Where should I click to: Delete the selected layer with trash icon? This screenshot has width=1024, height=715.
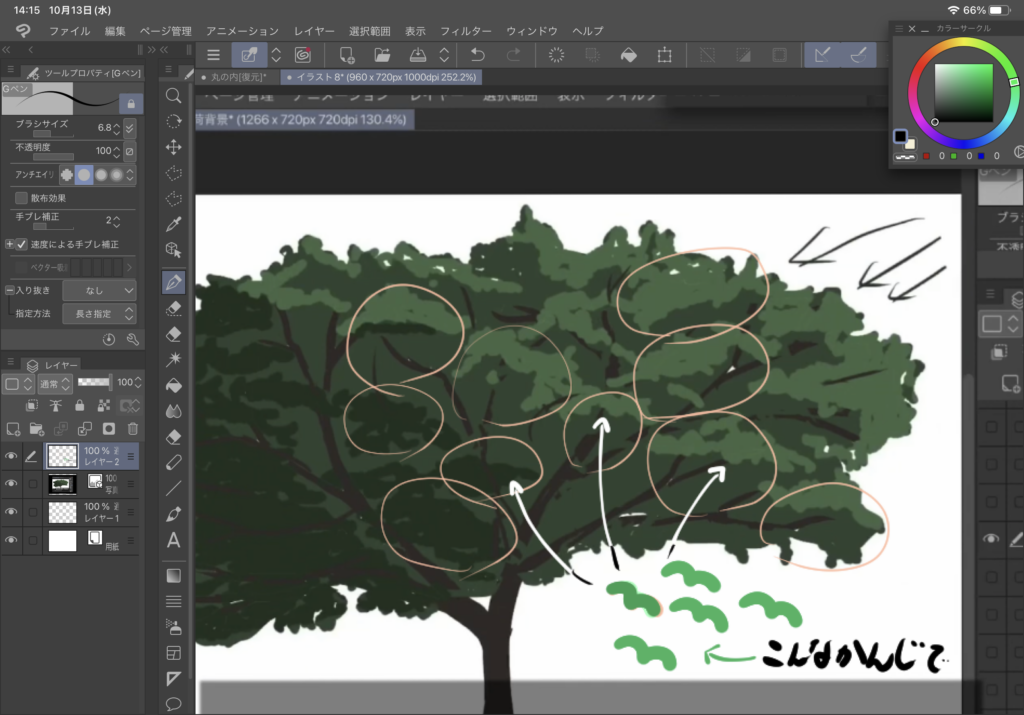pyautogui.click(x=133, y=428)
